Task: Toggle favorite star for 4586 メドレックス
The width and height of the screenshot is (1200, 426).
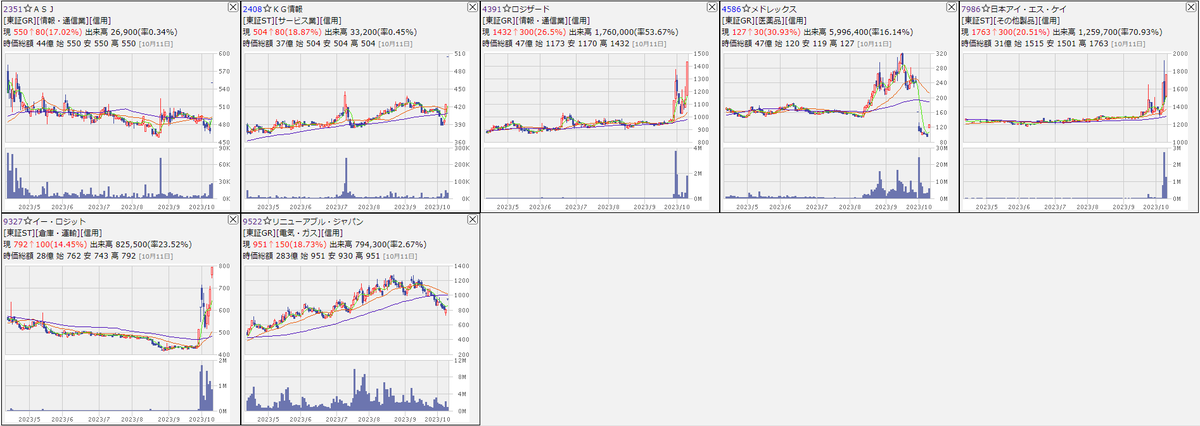Action: 746,7
